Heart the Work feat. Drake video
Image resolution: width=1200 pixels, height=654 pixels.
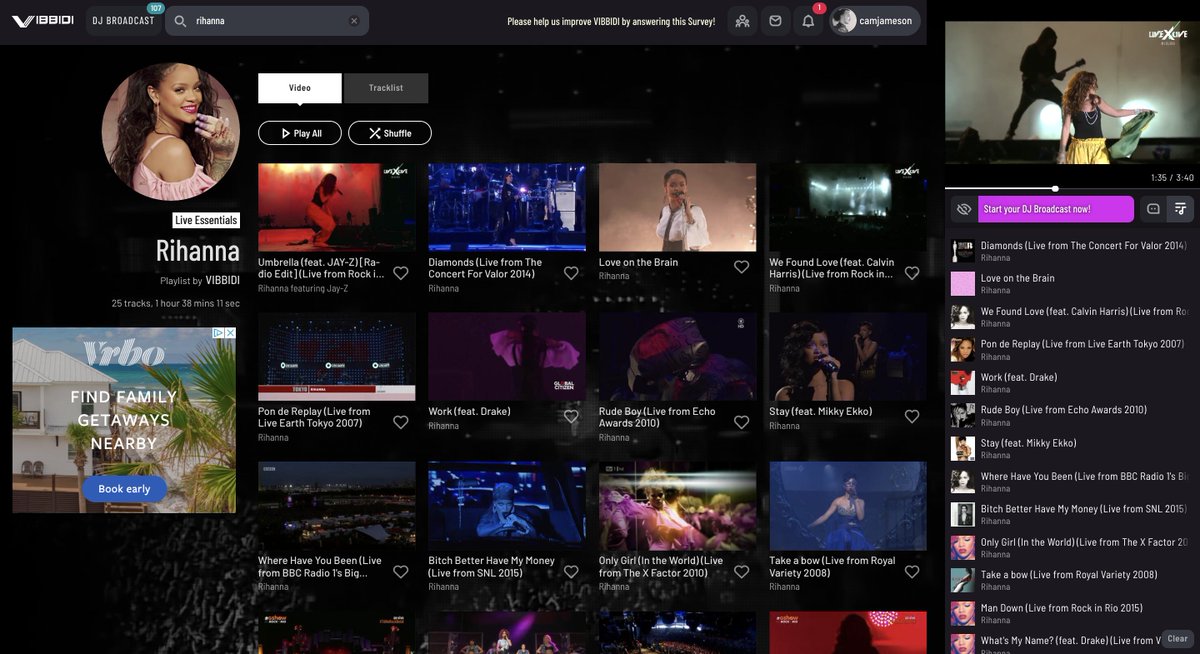click(x=571, y=416)
